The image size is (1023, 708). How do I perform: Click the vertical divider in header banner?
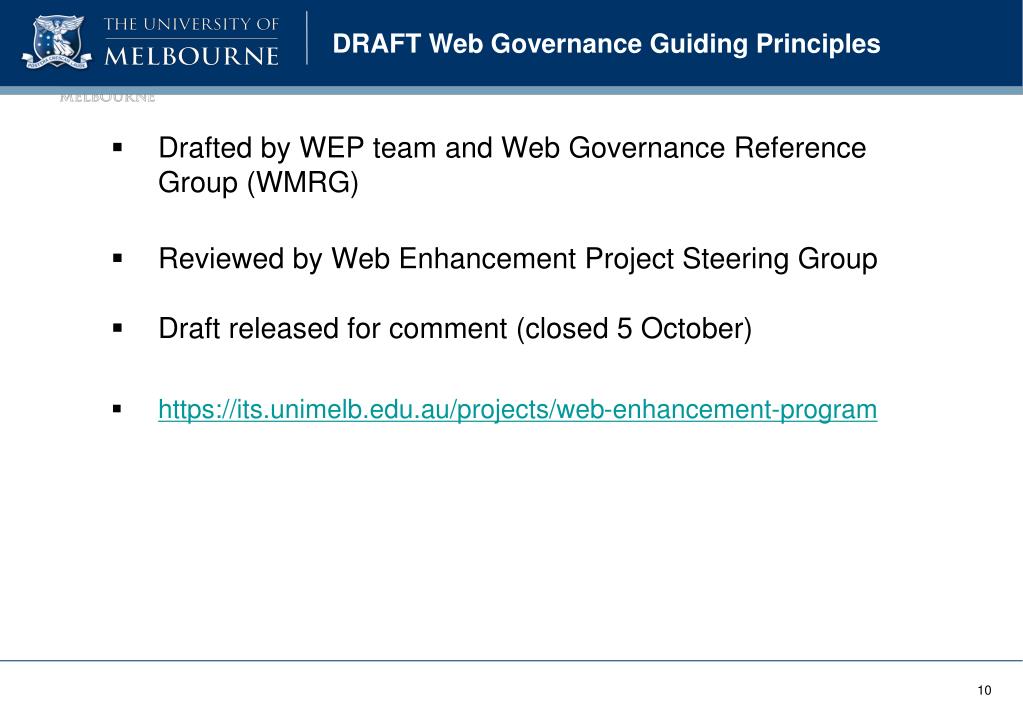tap(307, 38)
